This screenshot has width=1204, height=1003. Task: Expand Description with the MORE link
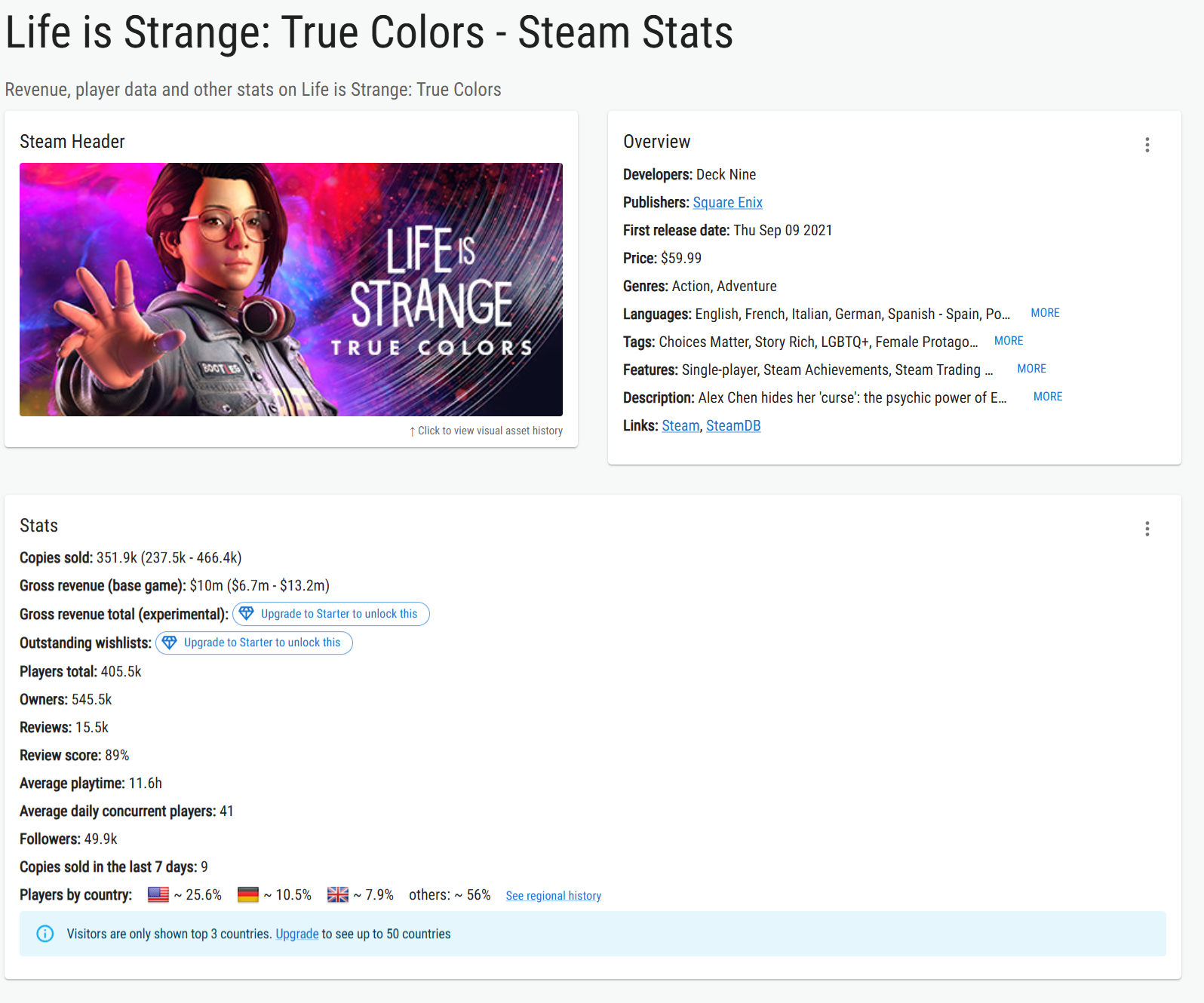(1048, 397)
